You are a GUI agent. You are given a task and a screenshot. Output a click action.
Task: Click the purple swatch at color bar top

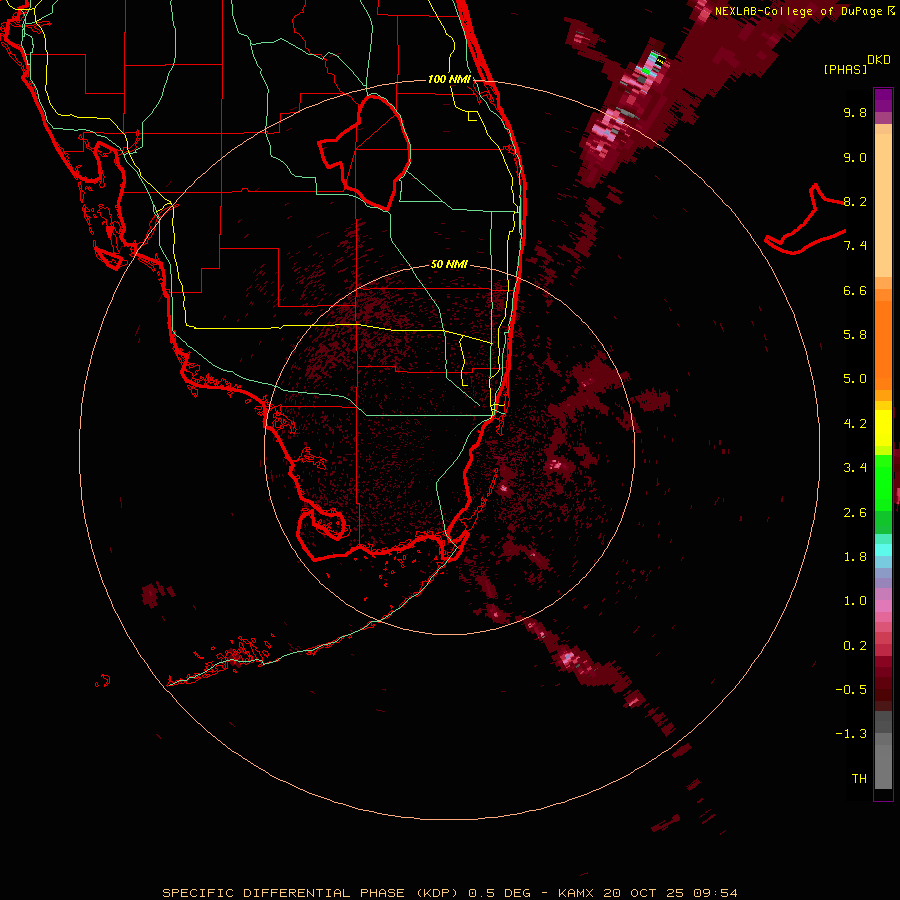click(x=883, y=100)
